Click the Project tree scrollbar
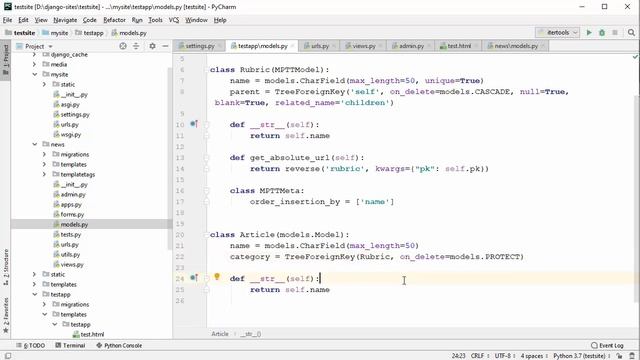This screenshot has width=640, height=360. point(170,157)
